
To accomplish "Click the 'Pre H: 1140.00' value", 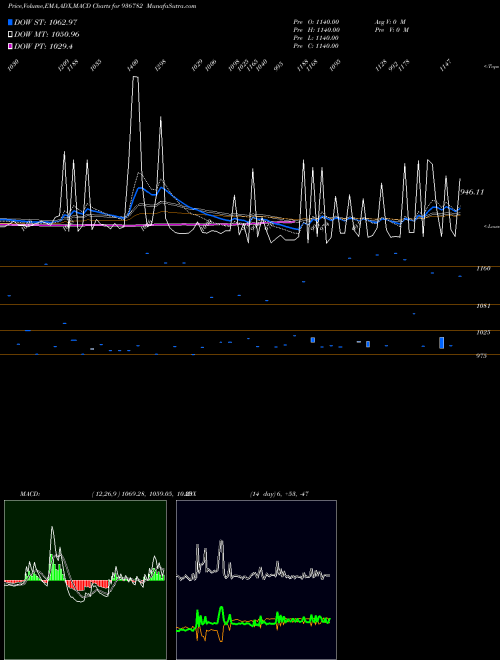I will coord(316,30).
